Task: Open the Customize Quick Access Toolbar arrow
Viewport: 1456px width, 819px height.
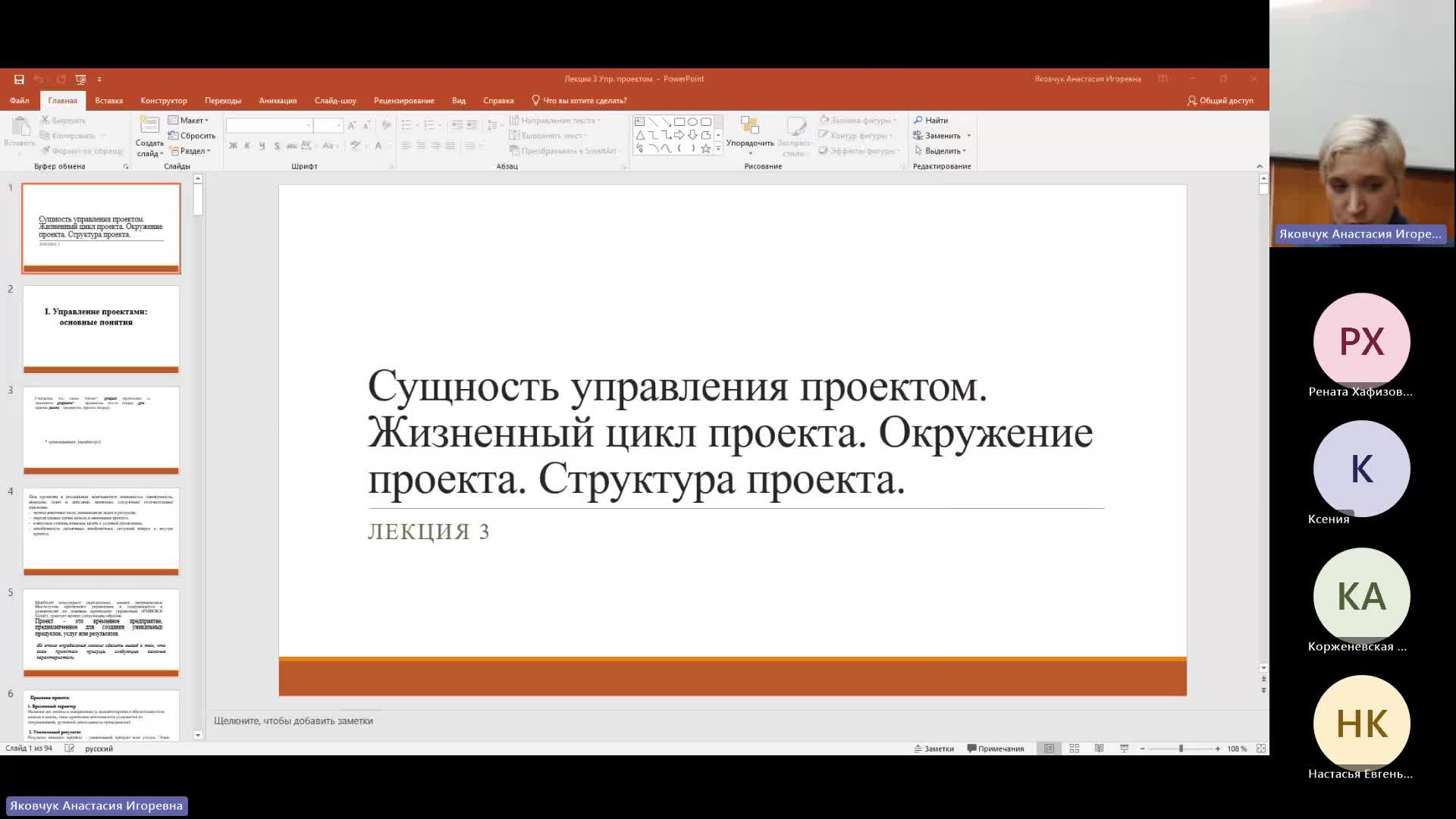Action: pyautogui.click(x=99, y=79)
